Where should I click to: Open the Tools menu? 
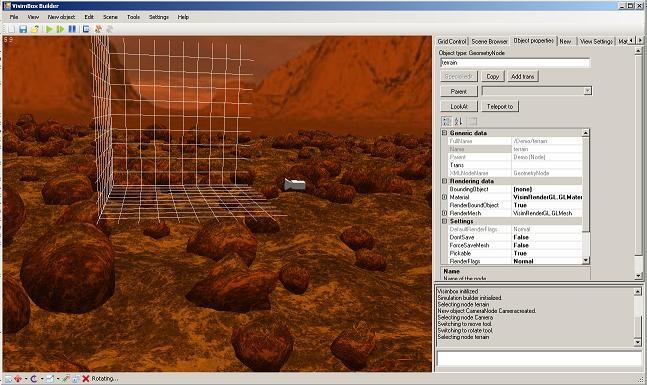(133, 17)
